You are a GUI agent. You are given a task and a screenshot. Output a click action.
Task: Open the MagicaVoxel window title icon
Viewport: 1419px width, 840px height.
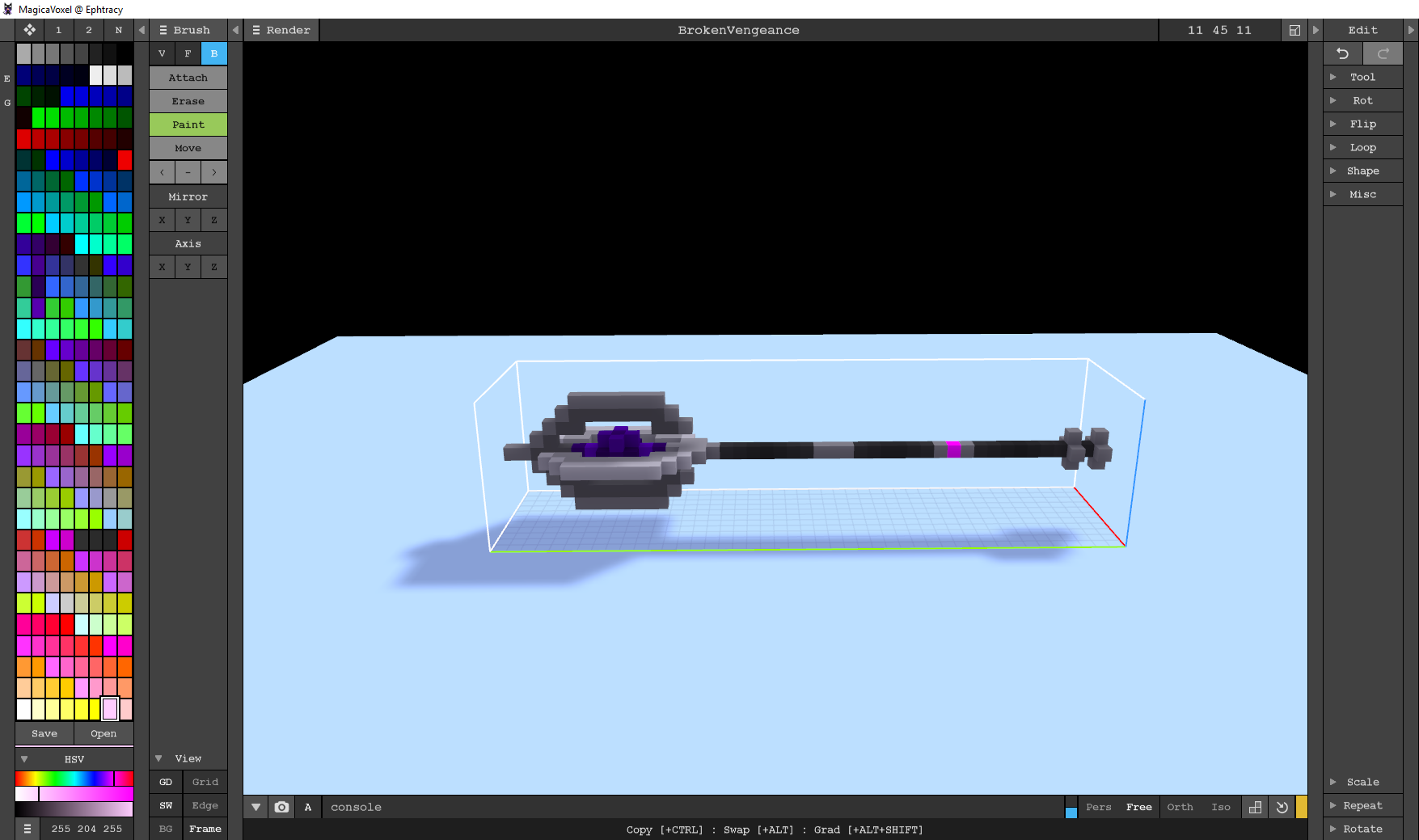[x=8, y=9]
